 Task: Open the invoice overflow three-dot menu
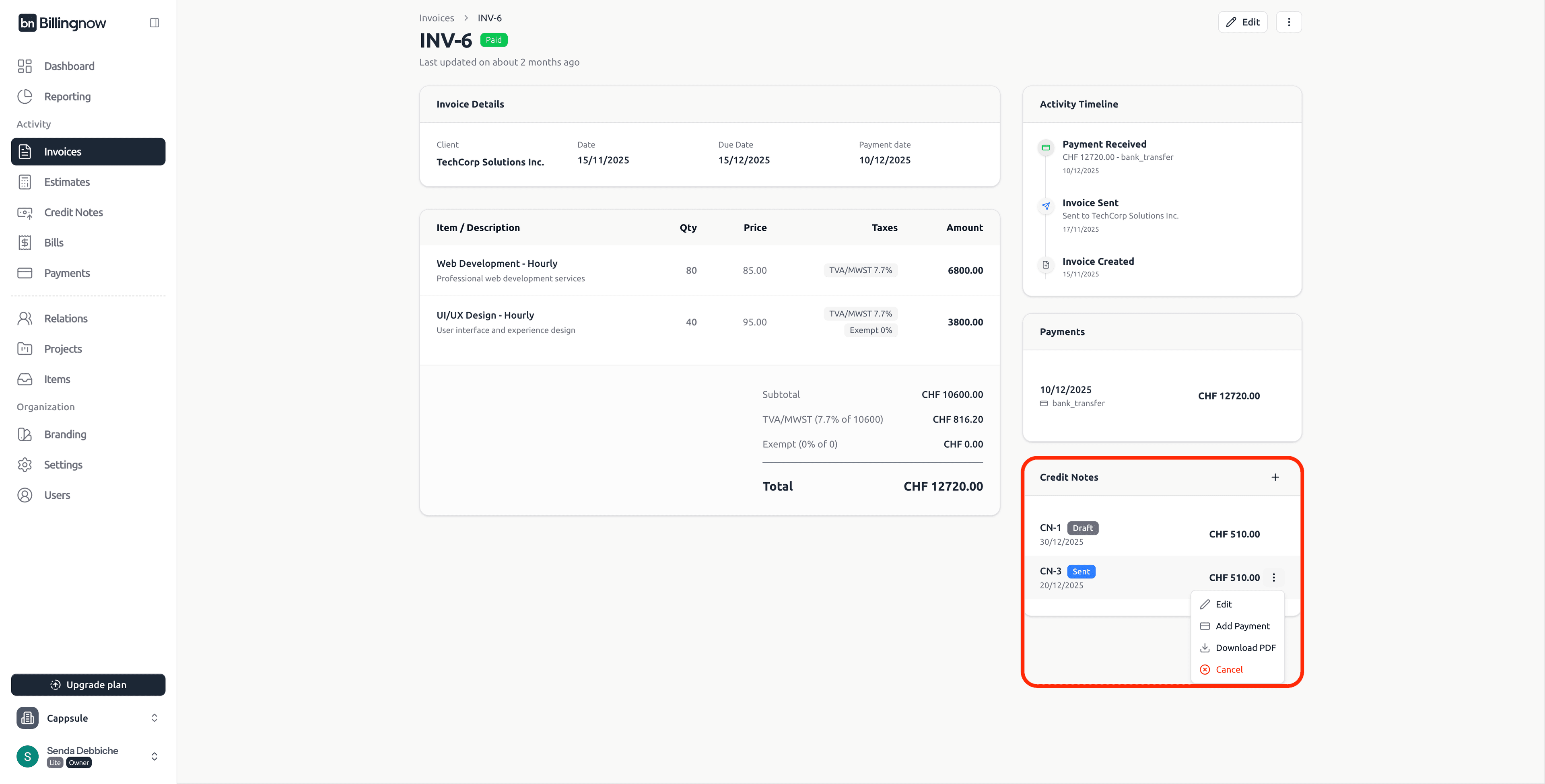(1288, 22)
